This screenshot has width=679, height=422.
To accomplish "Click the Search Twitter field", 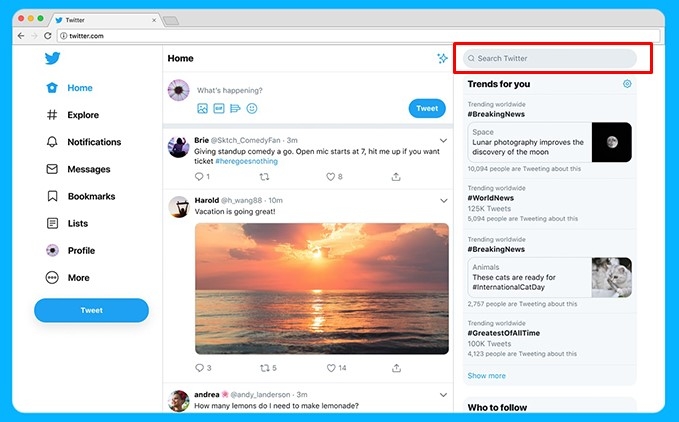I will pyautogui.click(x=550, y=58).
